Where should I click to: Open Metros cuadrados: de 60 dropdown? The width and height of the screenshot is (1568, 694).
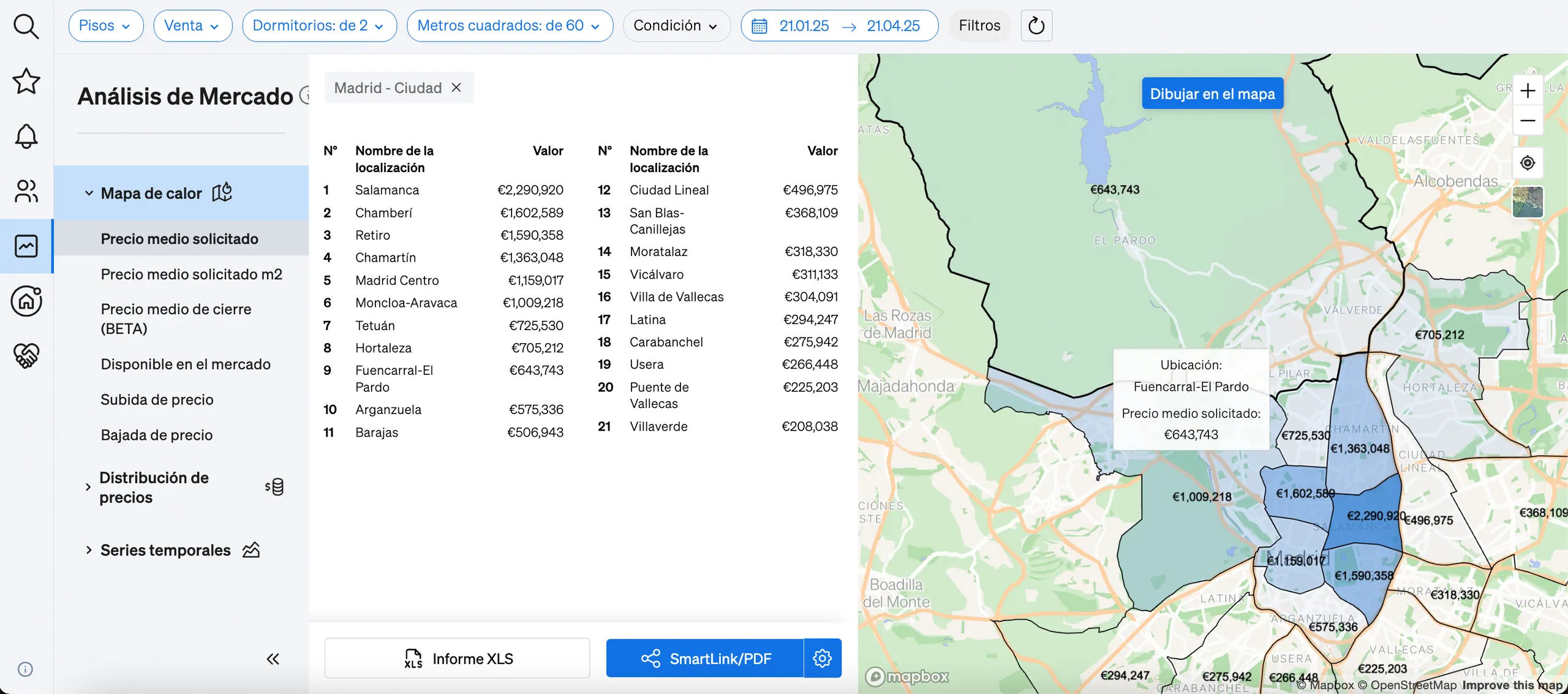[x=510, y=26]
